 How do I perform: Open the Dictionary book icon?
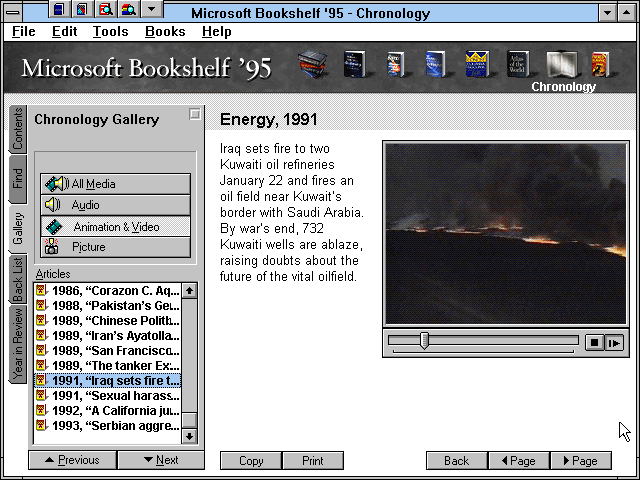click(354, 64)
